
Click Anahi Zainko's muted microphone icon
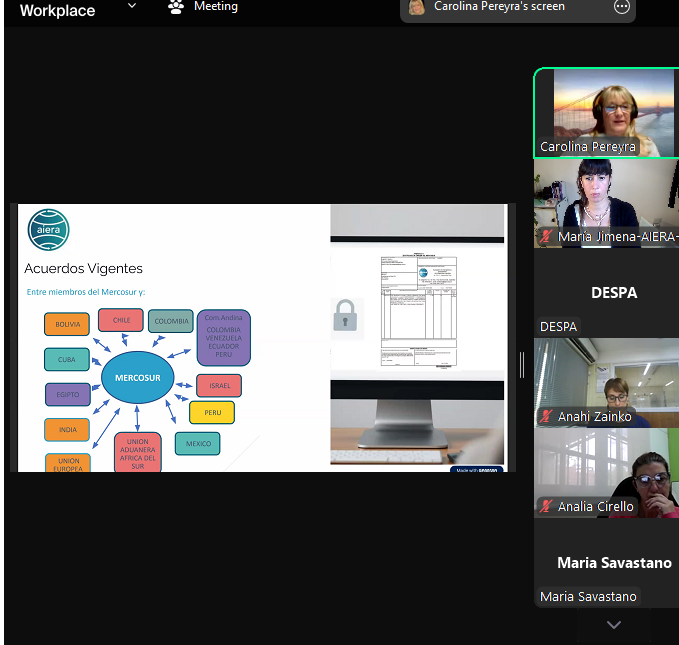(x=546, y=416)
